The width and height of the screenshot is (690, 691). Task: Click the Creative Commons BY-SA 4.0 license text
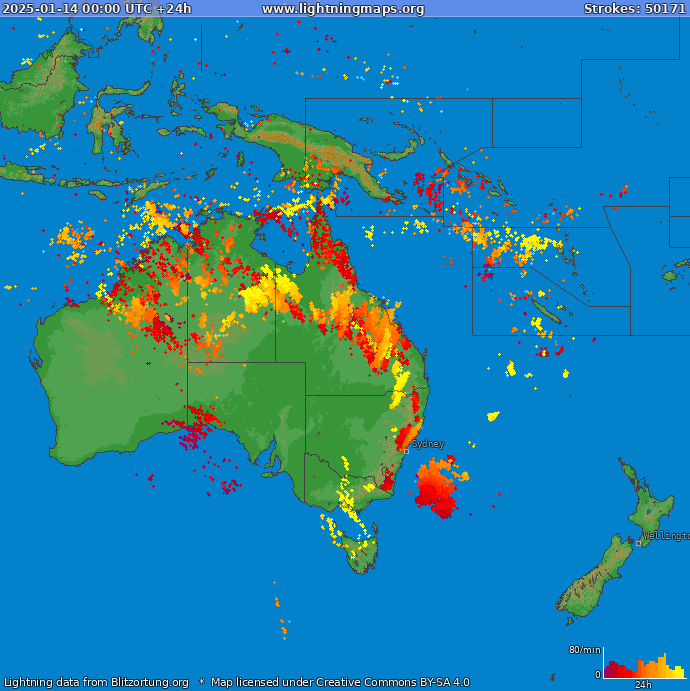(340, 682)
